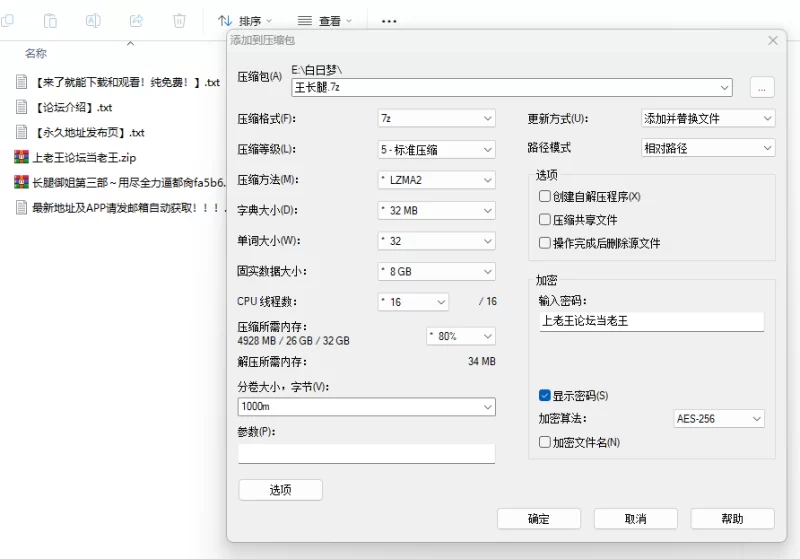The image size is (800, 559).
Task: Open the 排序 sort menu
Action: (245, 21)
